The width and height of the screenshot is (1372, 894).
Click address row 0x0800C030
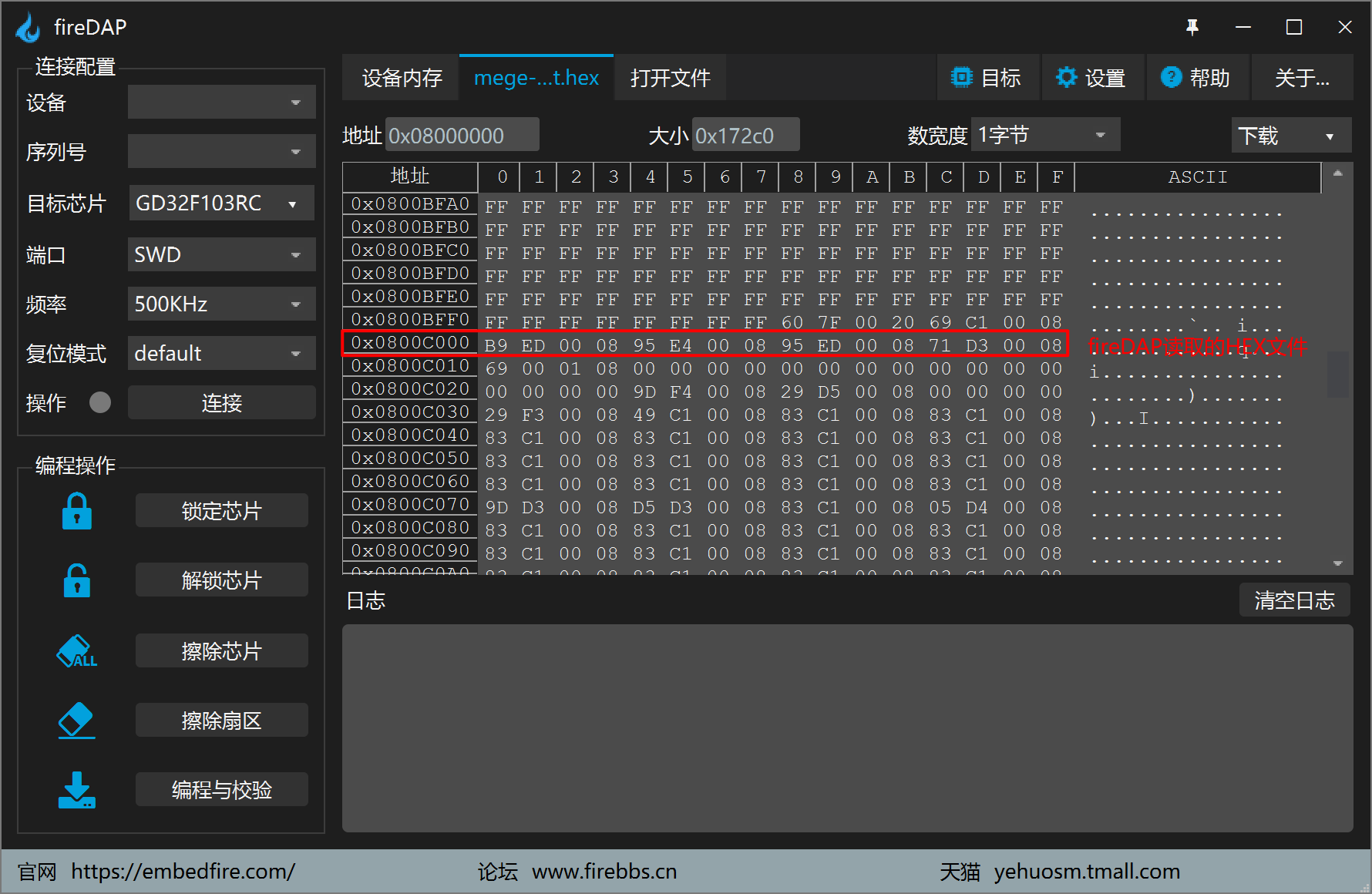pos(410,412)
